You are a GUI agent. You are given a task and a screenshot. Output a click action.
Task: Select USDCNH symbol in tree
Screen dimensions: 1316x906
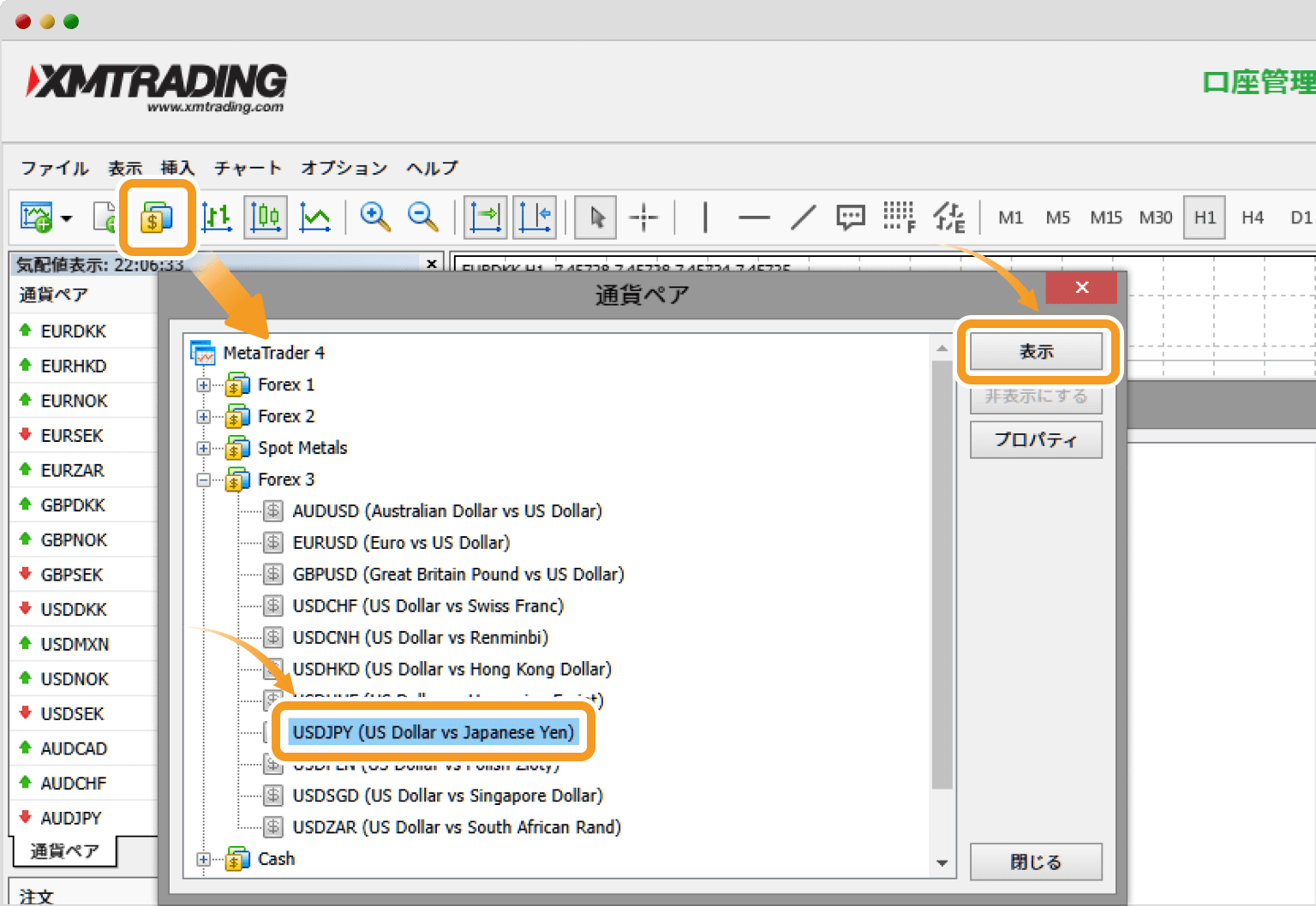click(x=420, y=638)
